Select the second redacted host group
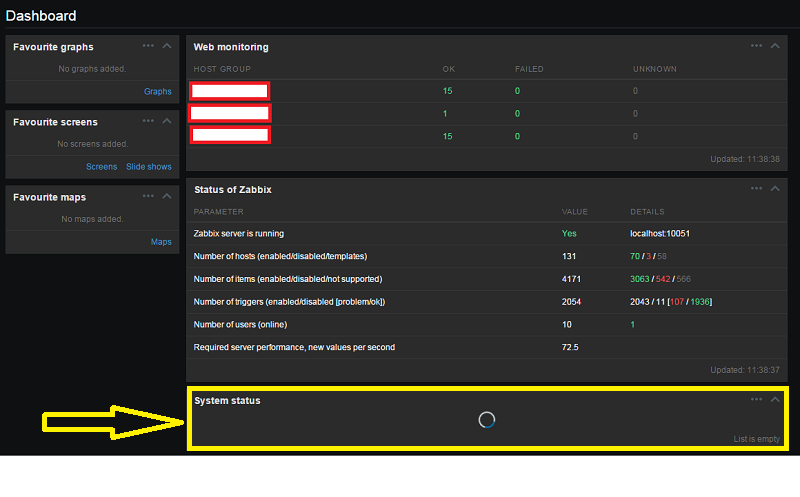 pos(230,113)
